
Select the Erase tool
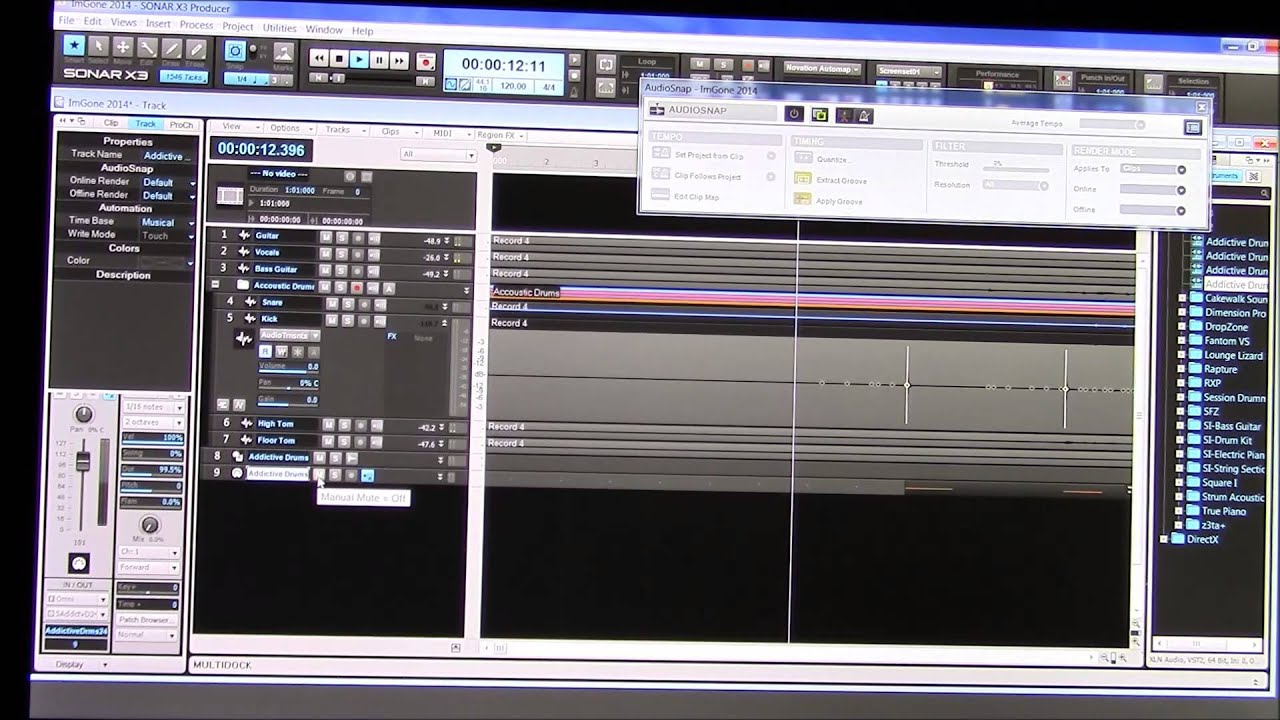pyautogui.click(x=196, y=48)
